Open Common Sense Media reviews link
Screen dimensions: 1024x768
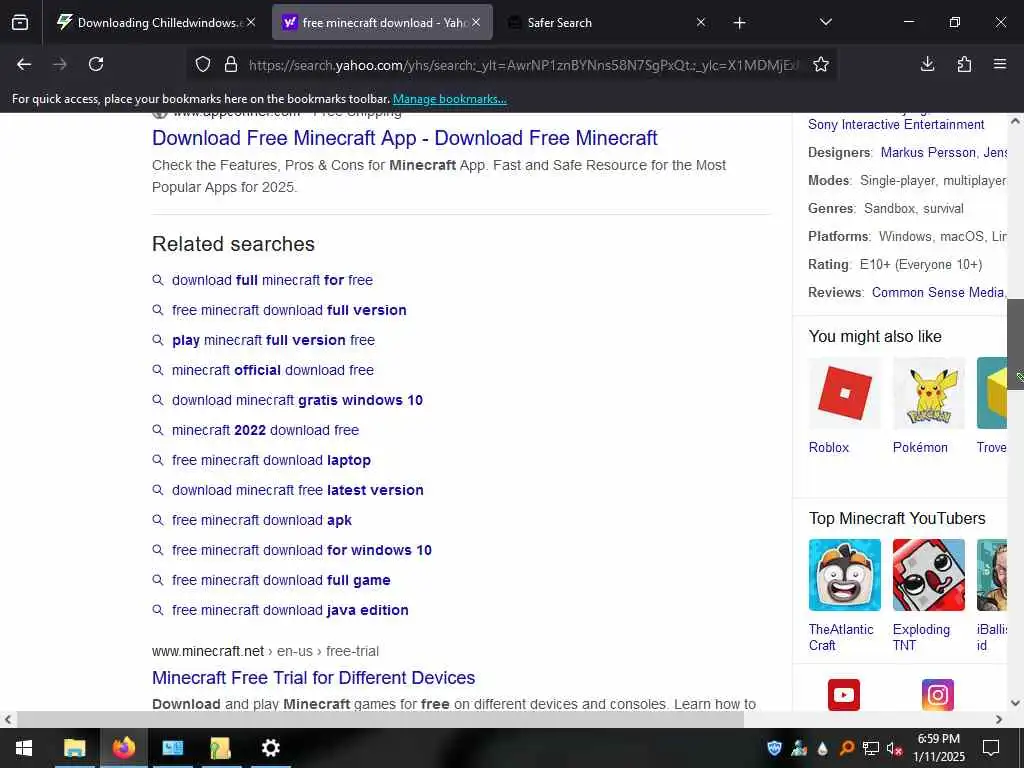coord(938,293)
